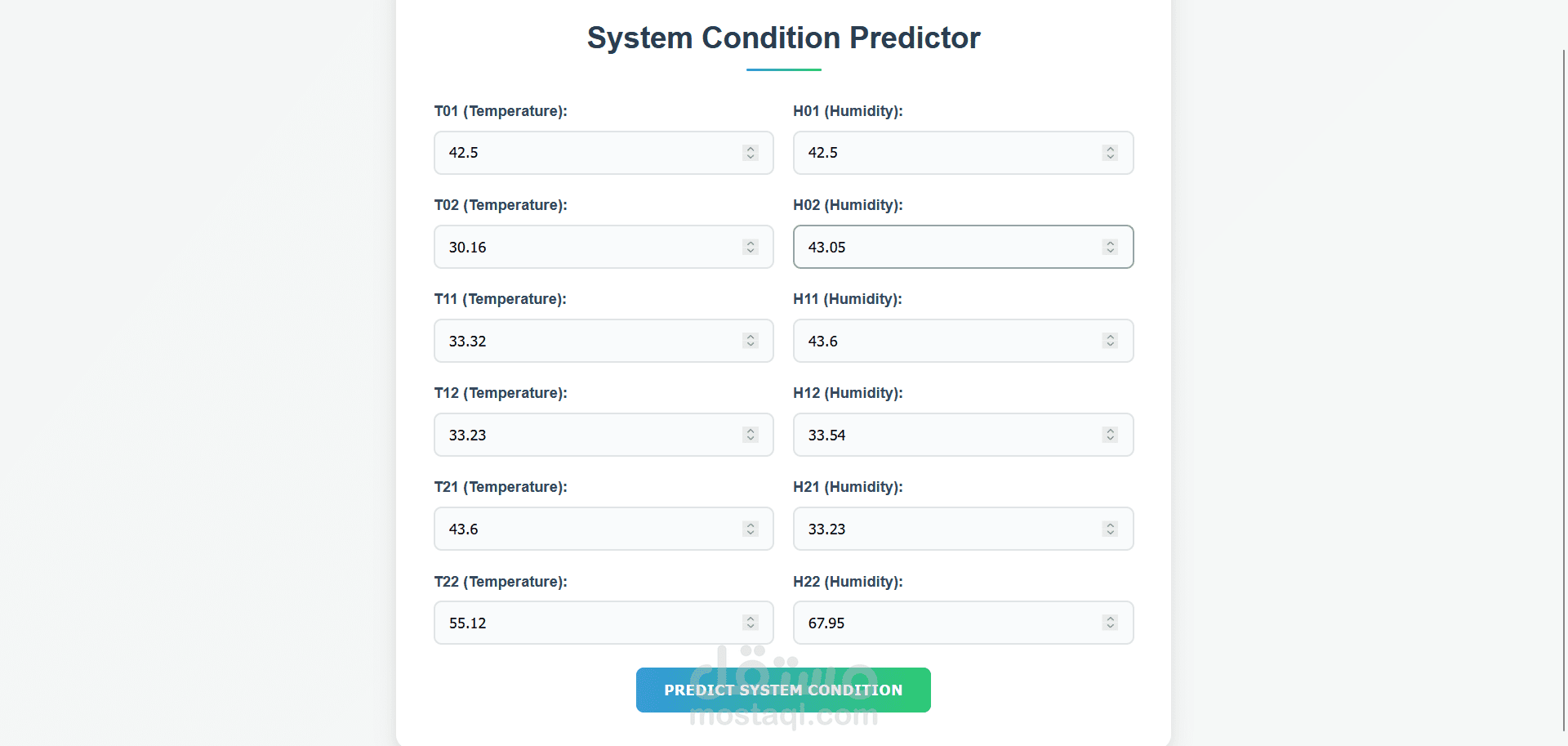
Task: Decrement the H12 humidity value
Action: [x=1110, y=438]
